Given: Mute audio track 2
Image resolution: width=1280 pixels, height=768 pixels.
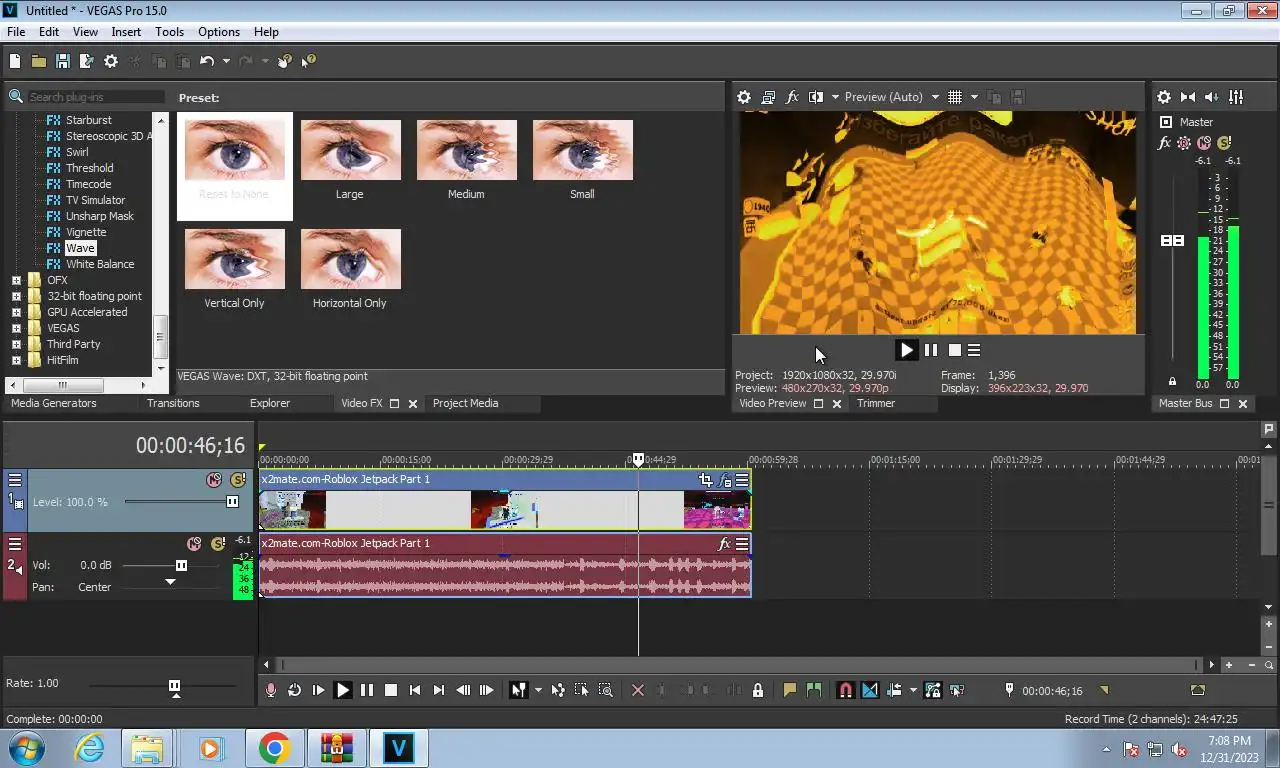Looking at the screenshot, I should [x=194, y=544].
